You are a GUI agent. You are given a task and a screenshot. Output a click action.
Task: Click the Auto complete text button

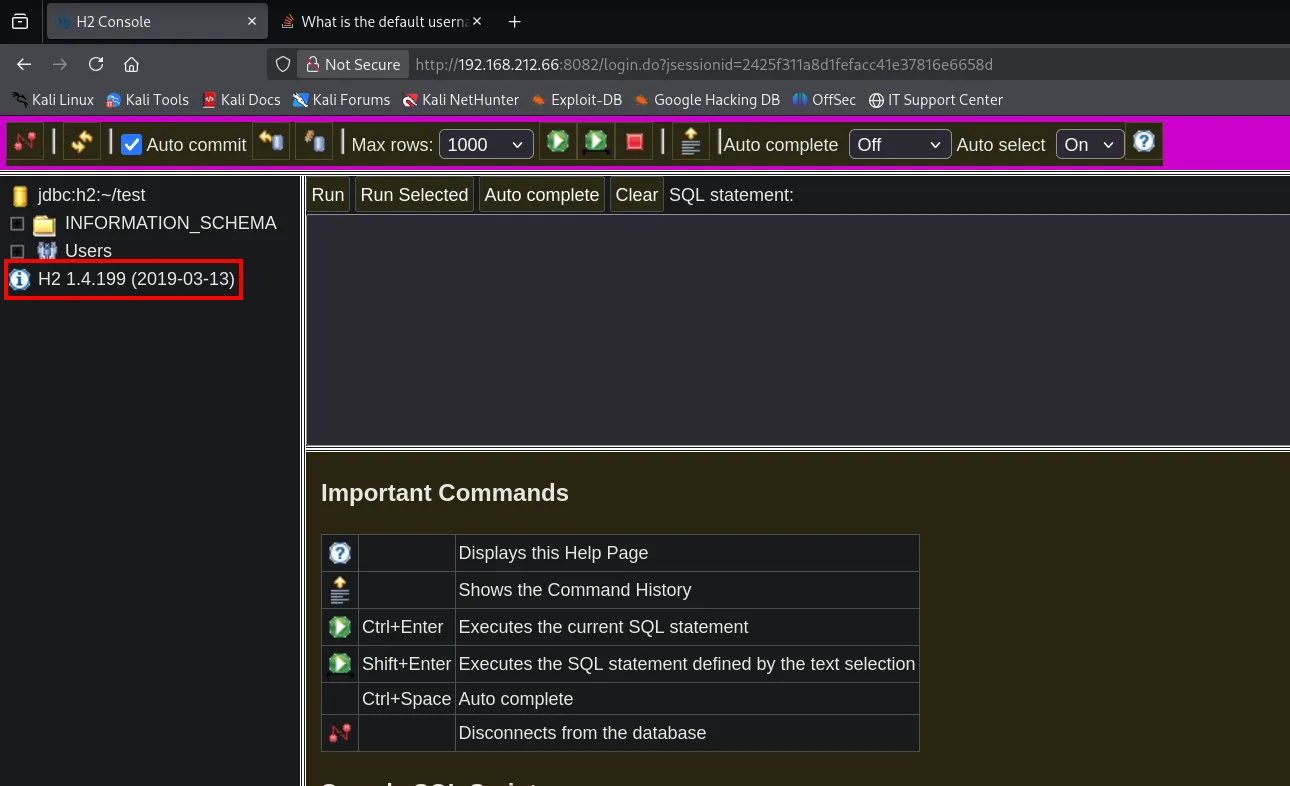pyautogui.click(x=542, y=195)
